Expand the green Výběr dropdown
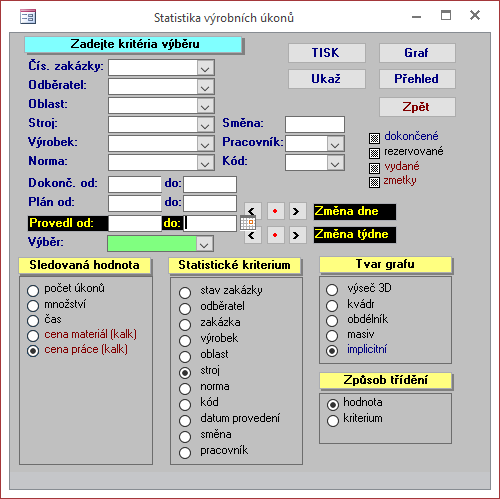 (204, 244)
